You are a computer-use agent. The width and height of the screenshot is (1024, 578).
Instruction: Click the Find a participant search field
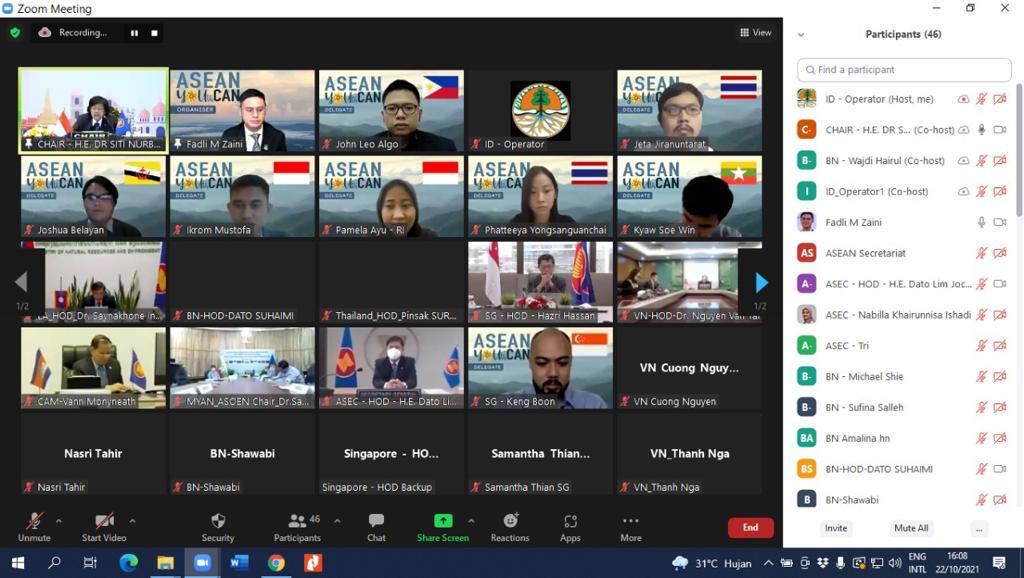[904, 70]
